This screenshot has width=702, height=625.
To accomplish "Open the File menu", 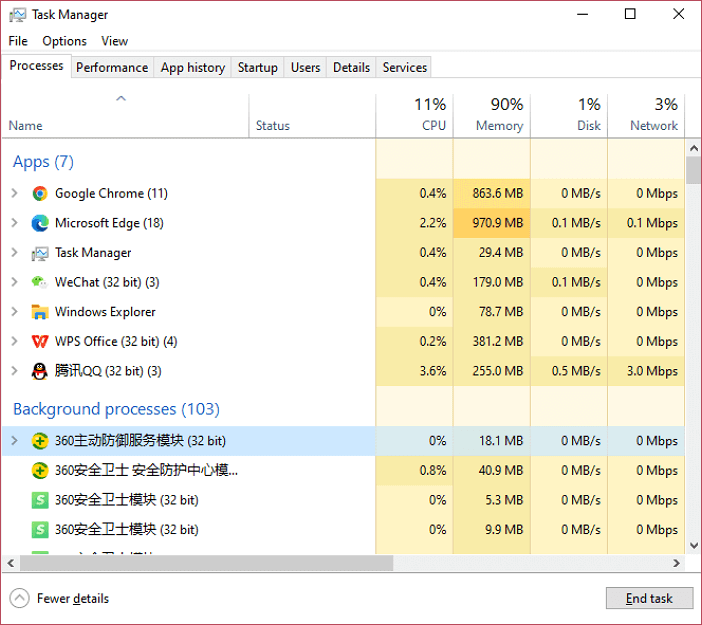I will pyautogui.click(x=18, y=41).
